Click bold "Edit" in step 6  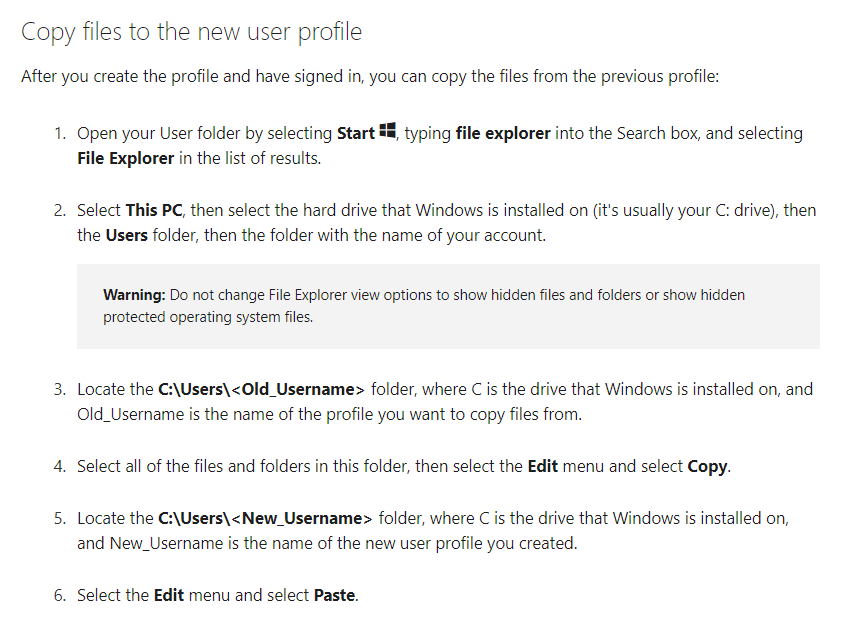pyautogui.click(x=169, y=595)
